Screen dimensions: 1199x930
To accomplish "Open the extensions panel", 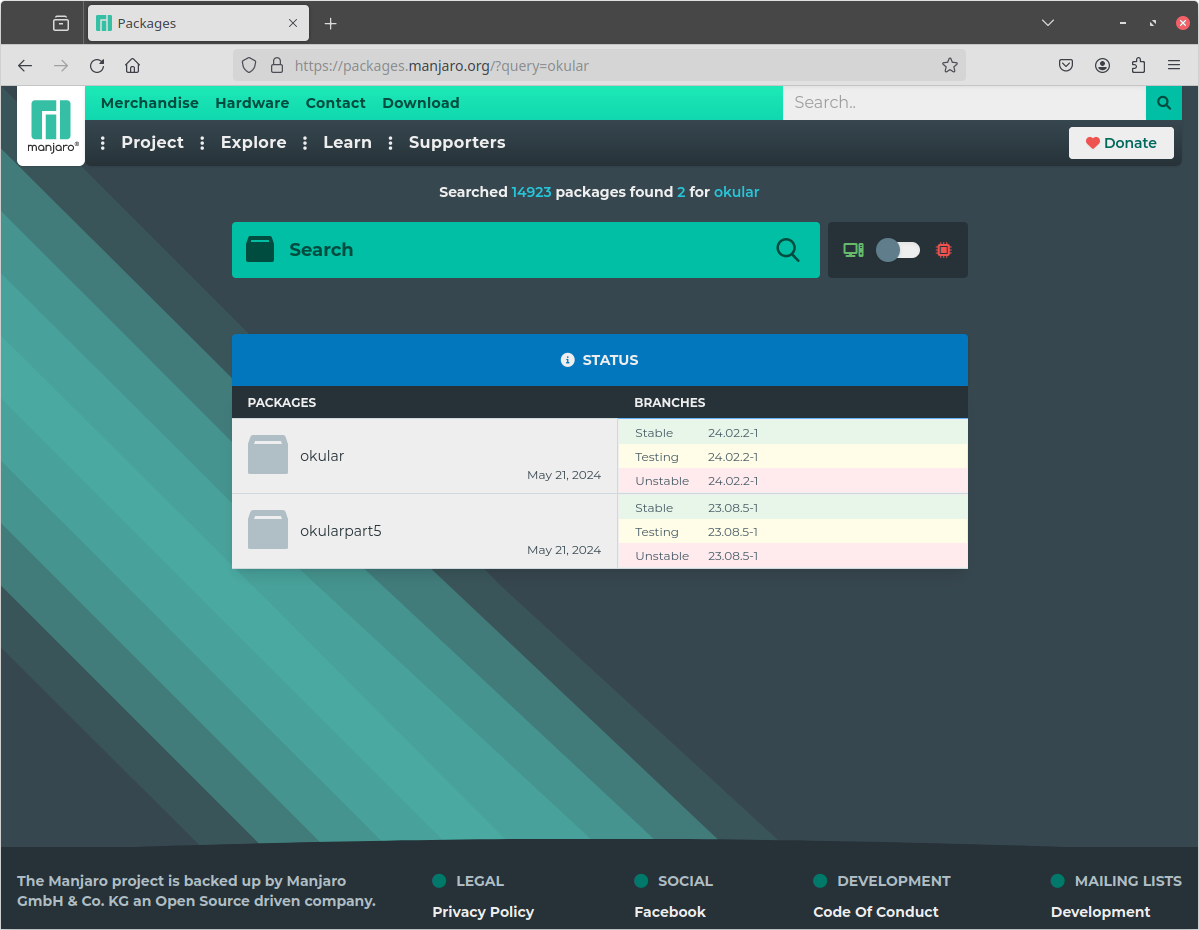I will (x=1138, y=66).
